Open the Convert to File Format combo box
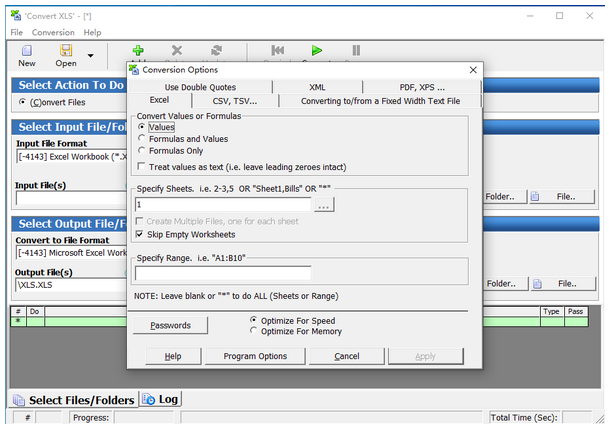This screenshot has height=428, width=609. click(x=72, y=253)
